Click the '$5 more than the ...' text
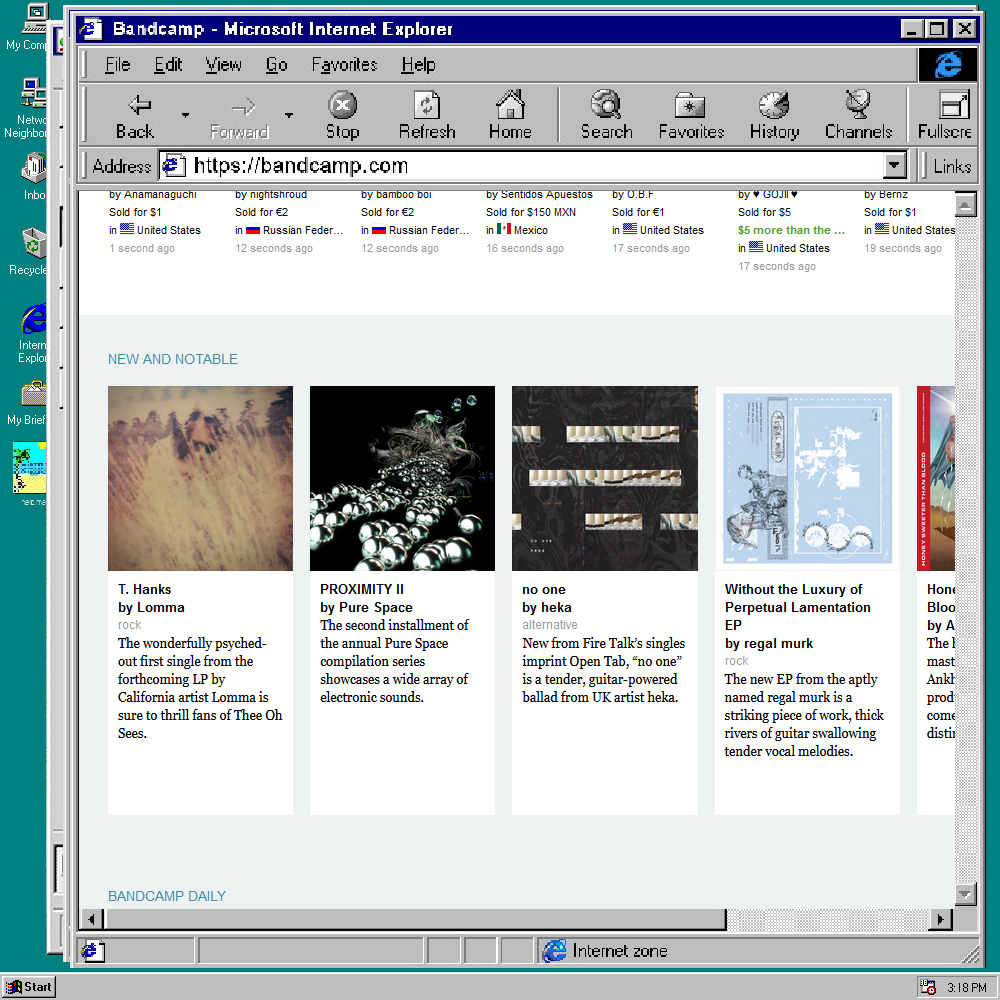The width and height of the screenshot is (1000, 1000). [x=791, y=230]
